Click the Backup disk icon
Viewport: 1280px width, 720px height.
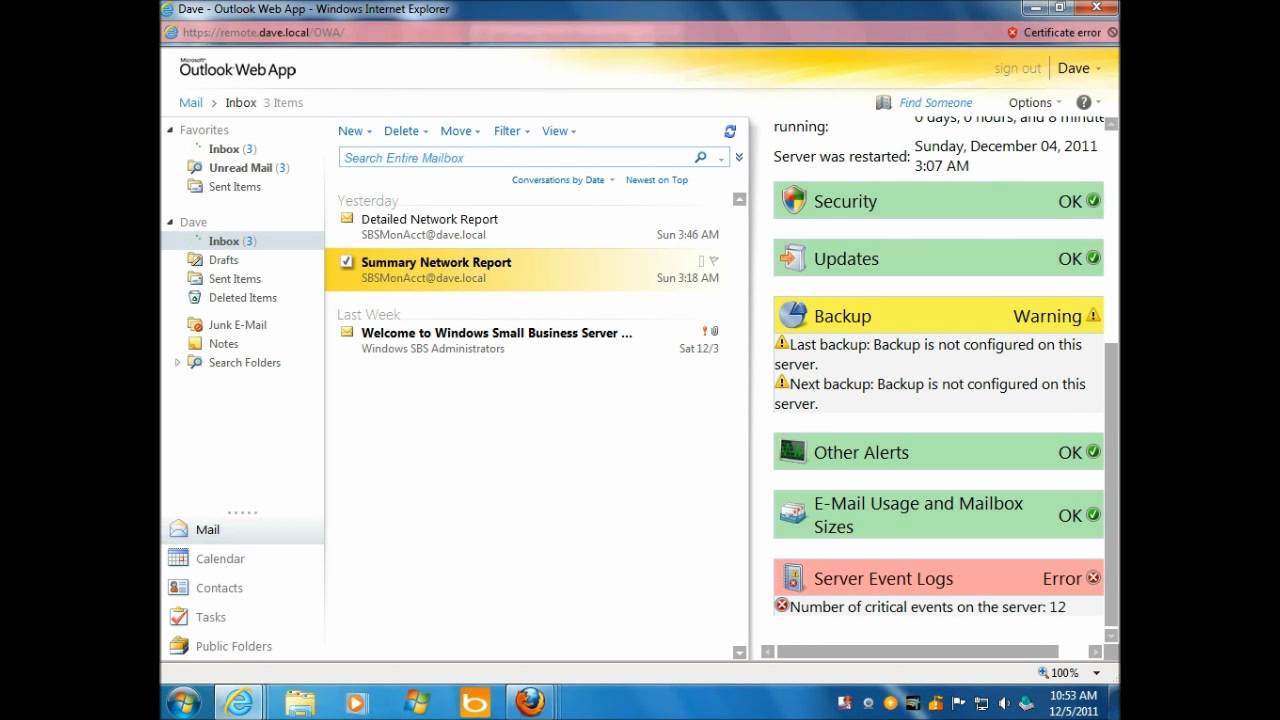pos(793,315)
